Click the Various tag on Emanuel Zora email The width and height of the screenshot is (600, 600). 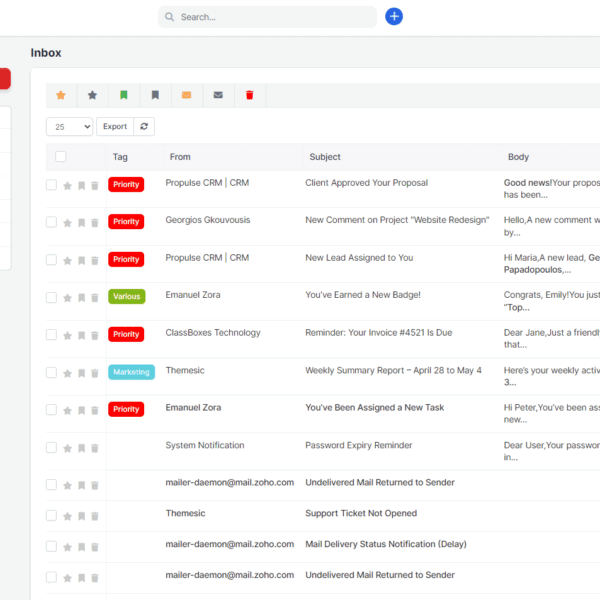[x=127, y=296]
